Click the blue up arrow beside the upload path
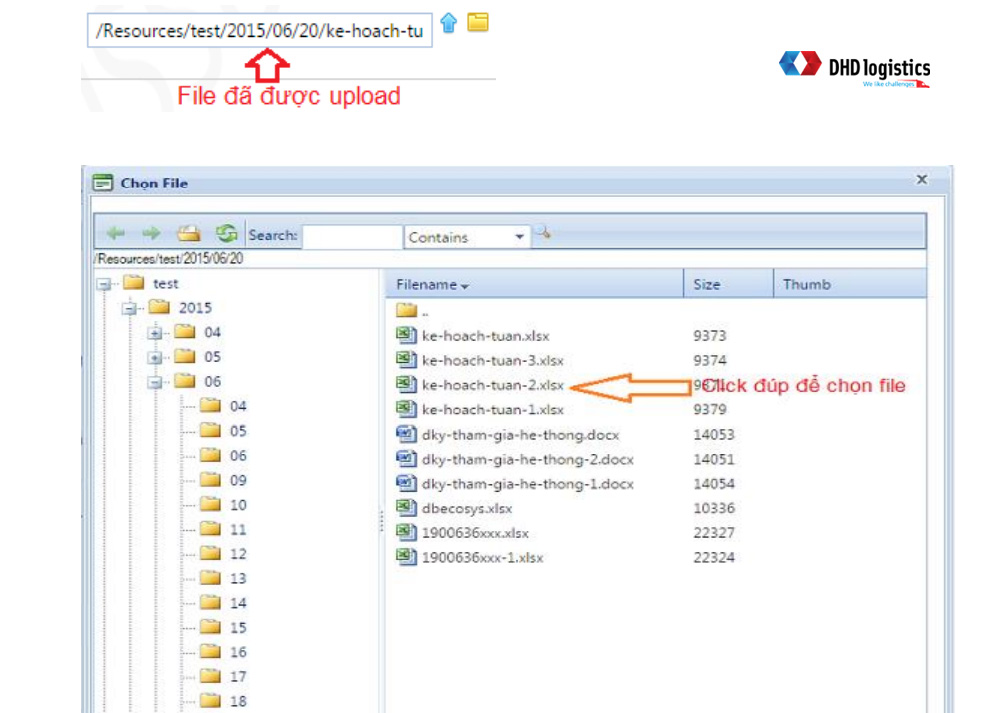The image size is (994, 713). tap(448, 23)
